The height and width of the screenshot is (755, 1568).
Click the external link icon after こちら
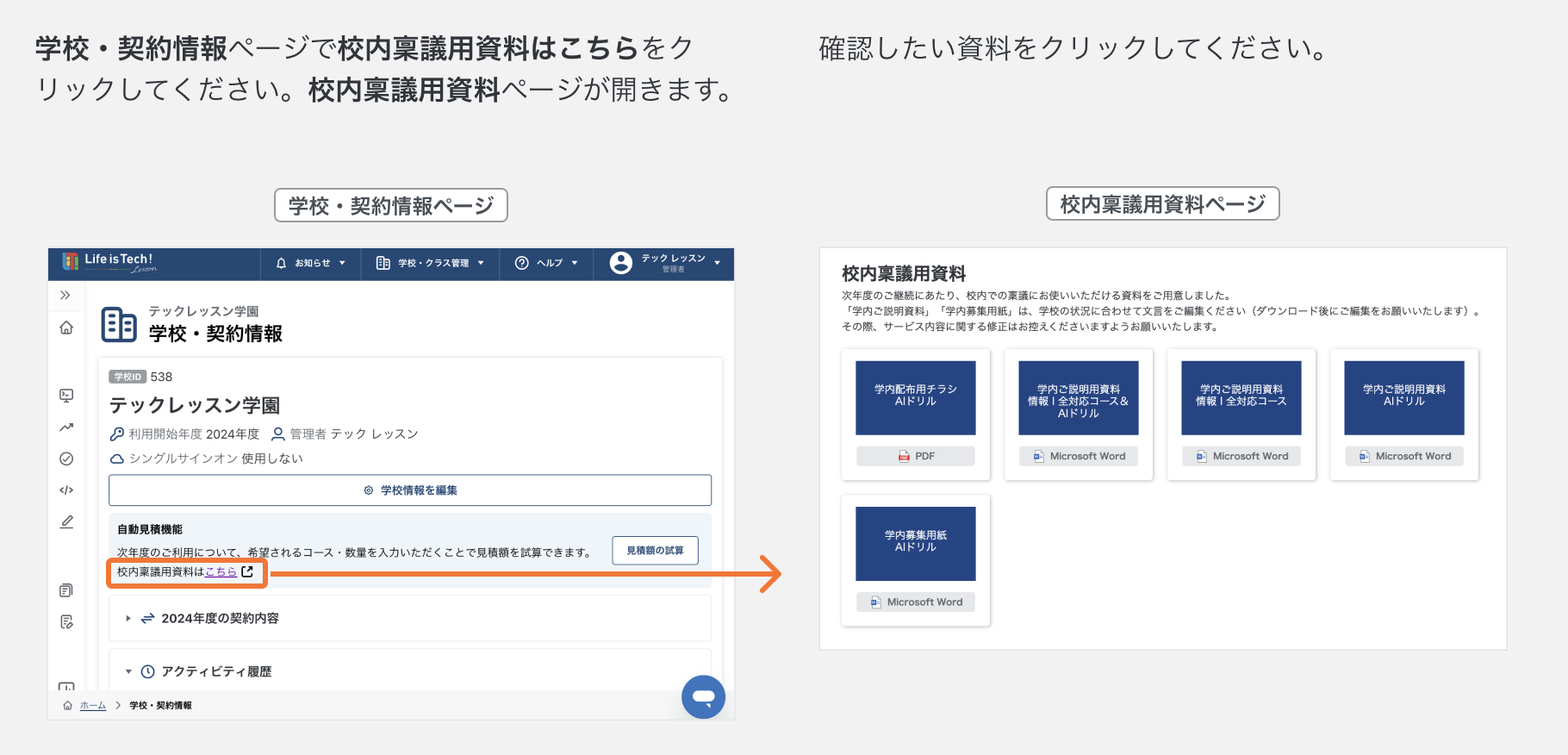click(x=247, y=571)
